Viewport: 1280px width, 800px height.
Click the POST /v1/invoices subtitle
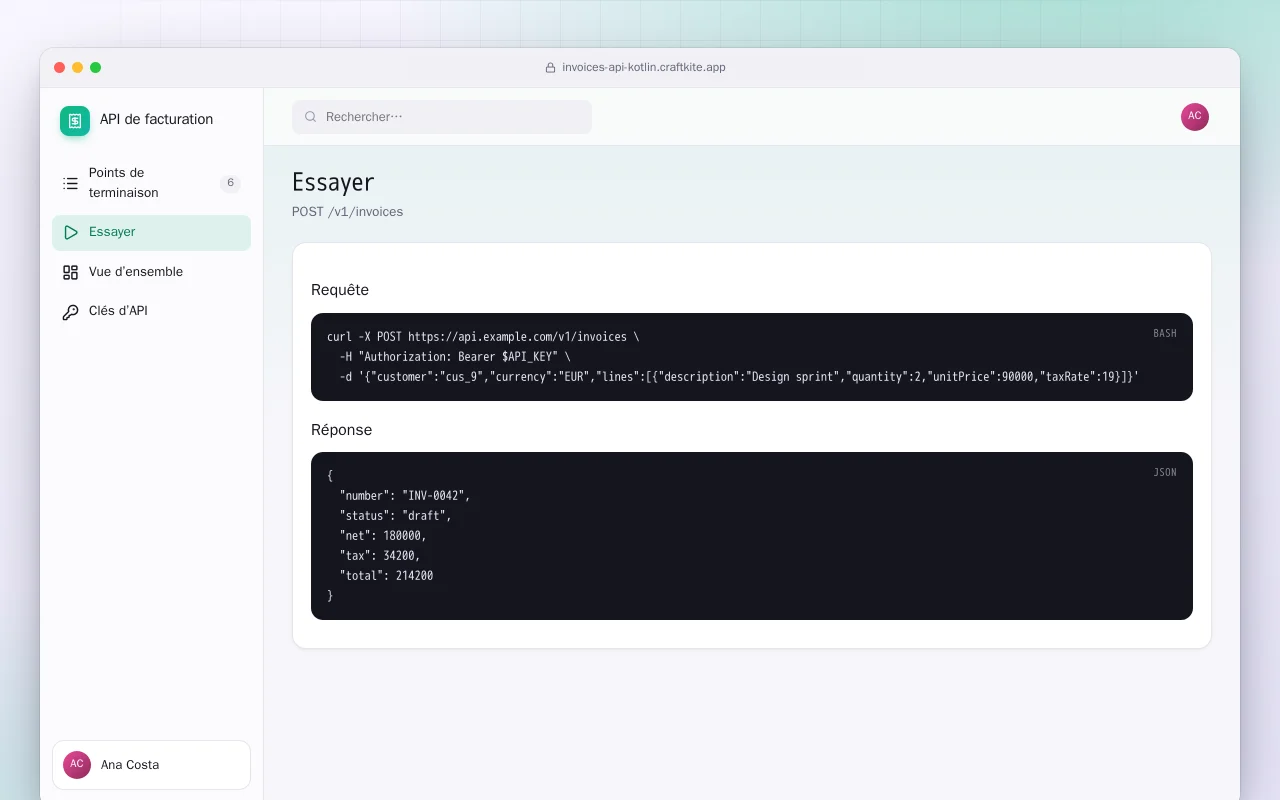(x=347, y=212)
